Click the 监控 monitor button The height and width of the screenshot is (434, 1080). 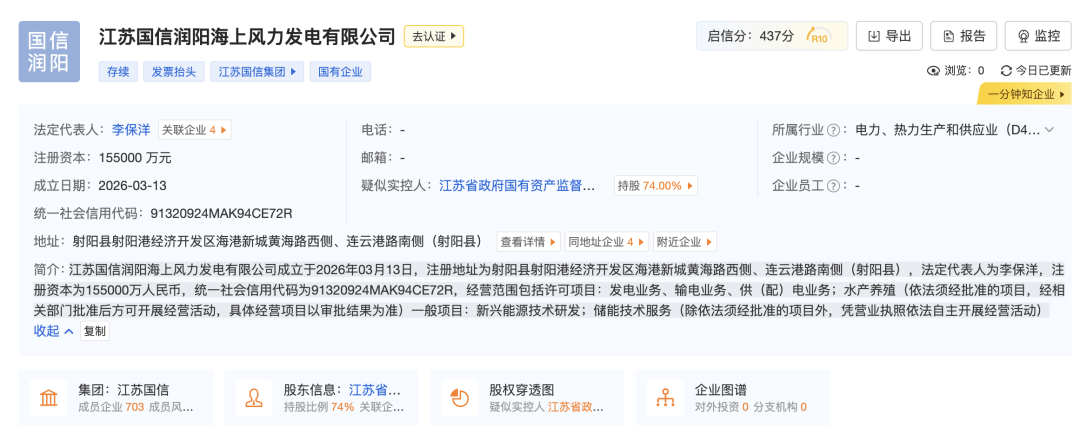pyautogui.click(x=1037, y=36)
